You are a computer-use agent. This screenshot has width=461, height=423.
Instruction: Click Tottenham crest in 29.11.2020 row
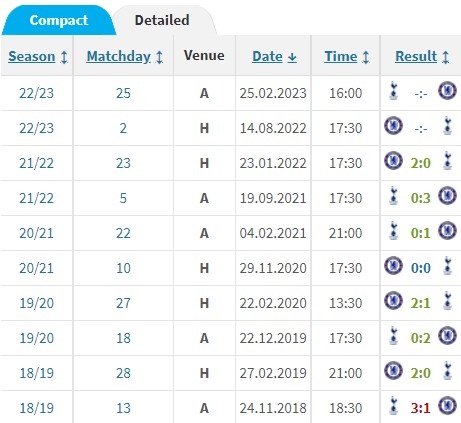coord(447,266)
